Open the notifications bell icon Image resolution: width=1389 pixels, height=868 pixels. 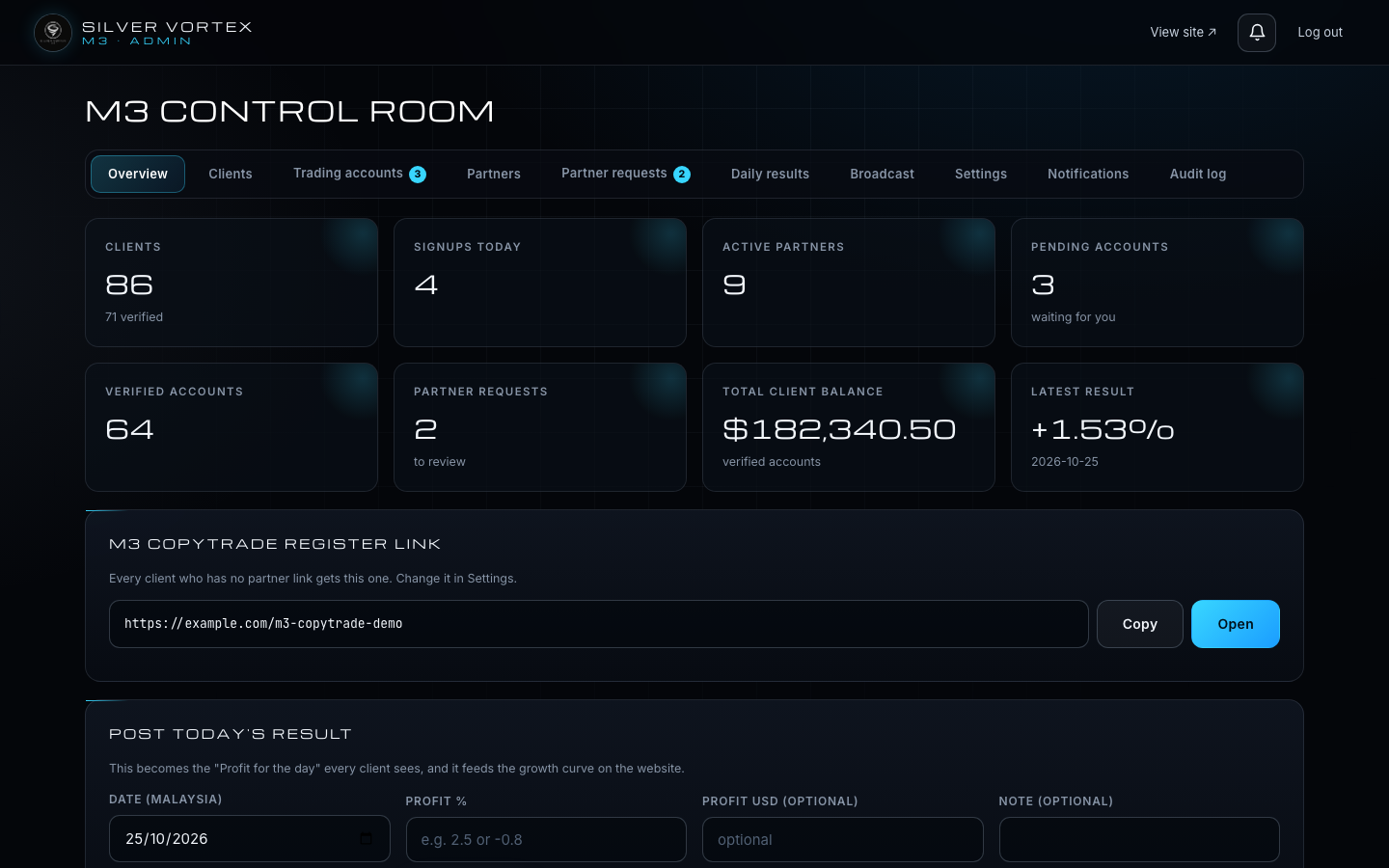pyautogui.click(x=1257, y=33)
